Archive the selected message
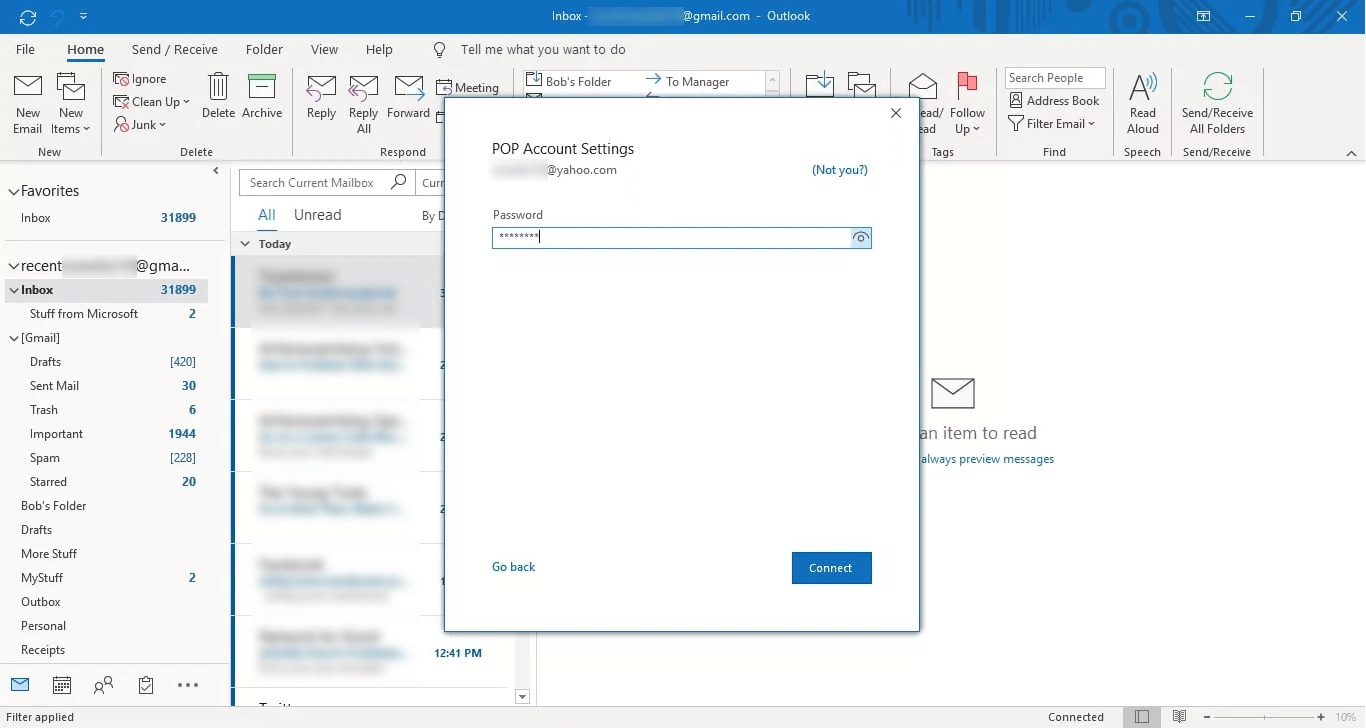The image size is (1366, 728). click(x=262, y=97)
